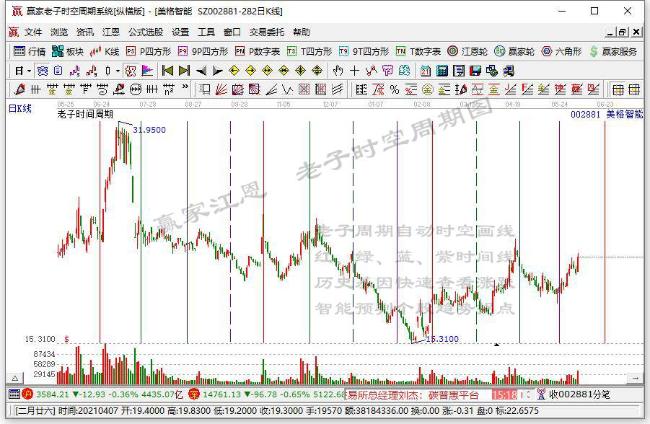This screenshot has width=650, height=424.
Task: Click the stock name 美格智能
Action: (625, 114)
